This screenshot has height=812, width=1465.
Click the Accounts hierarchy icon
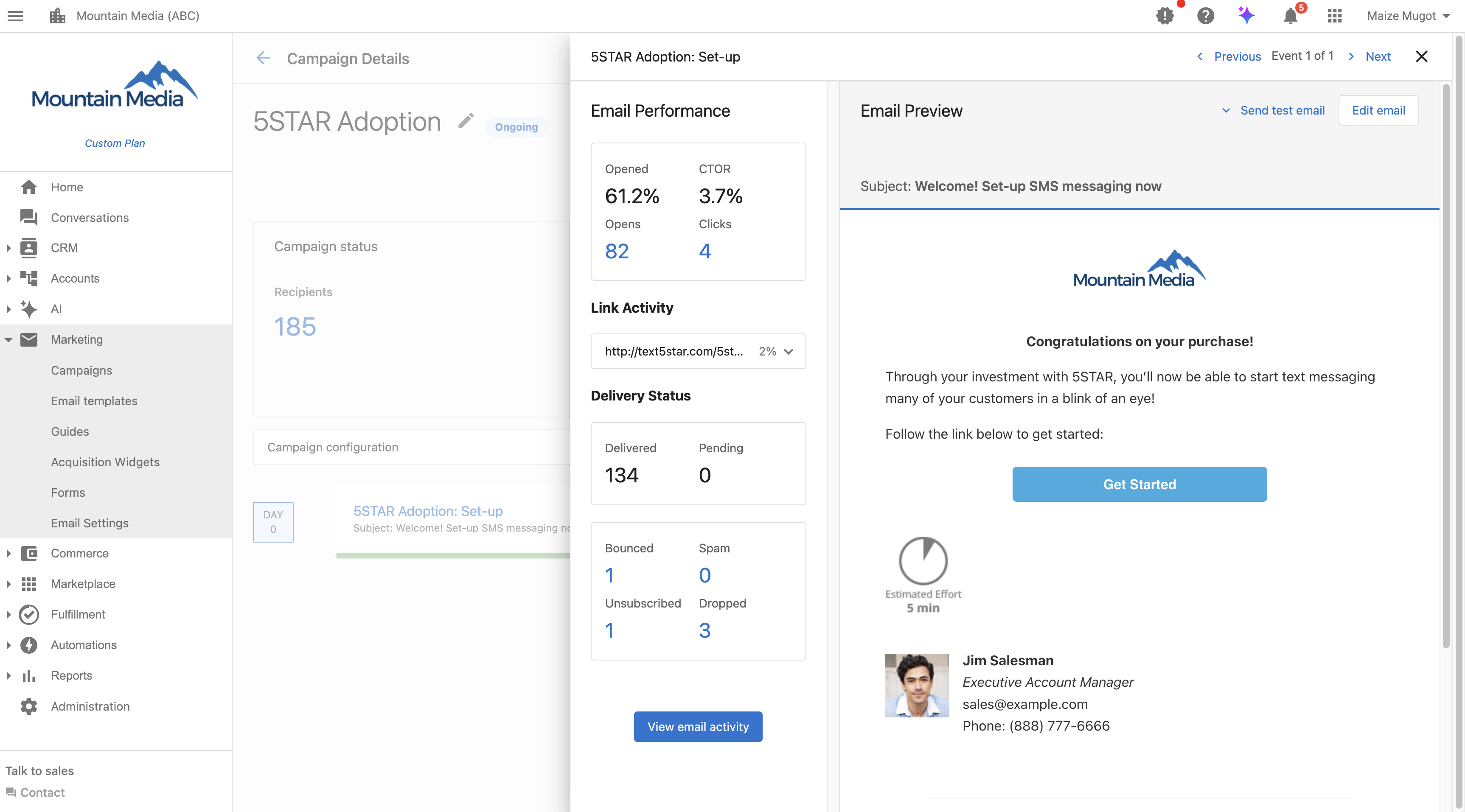(29, 278)
